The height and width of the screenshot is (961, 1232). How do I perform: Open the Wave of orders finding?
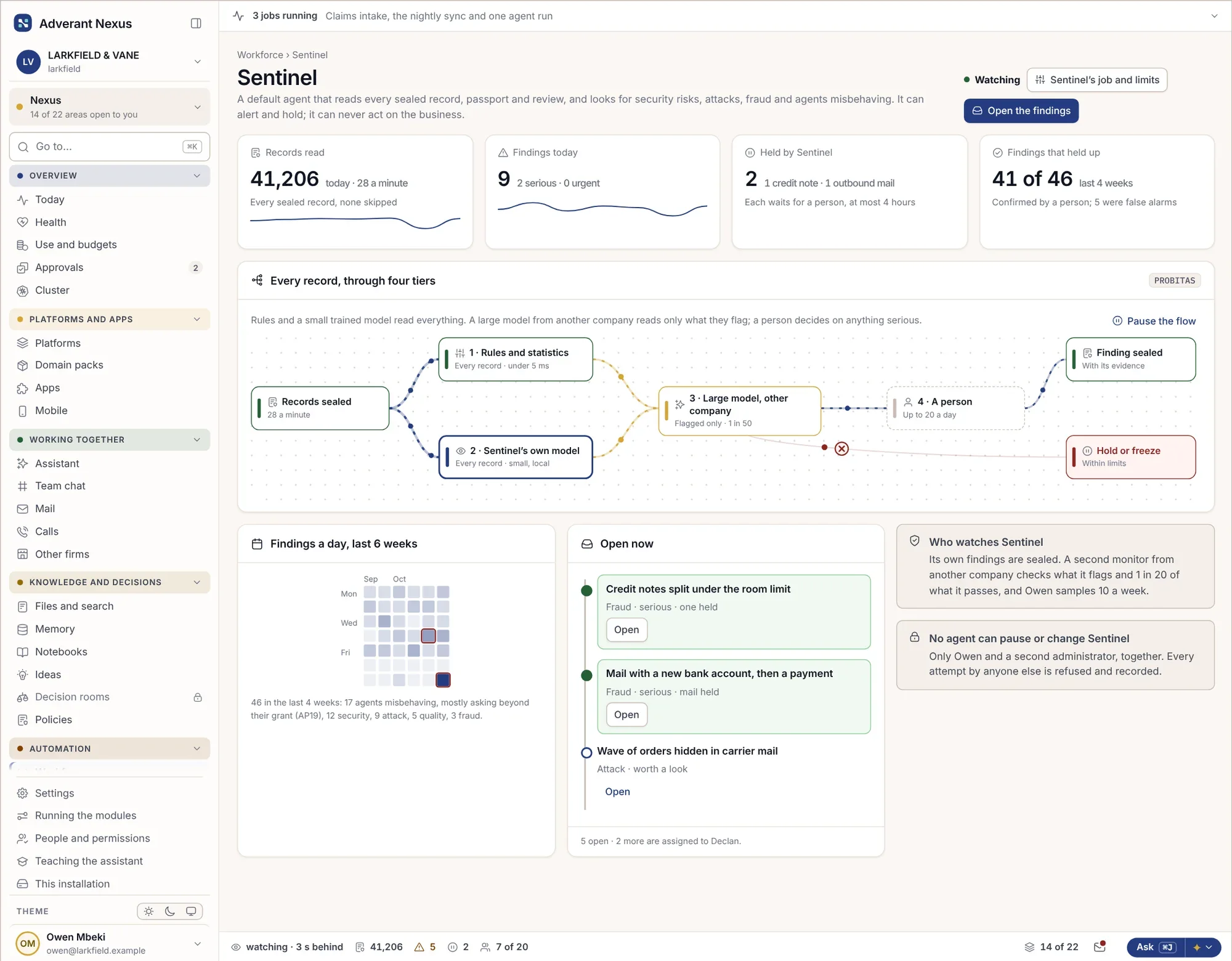(x=617, y=792)
